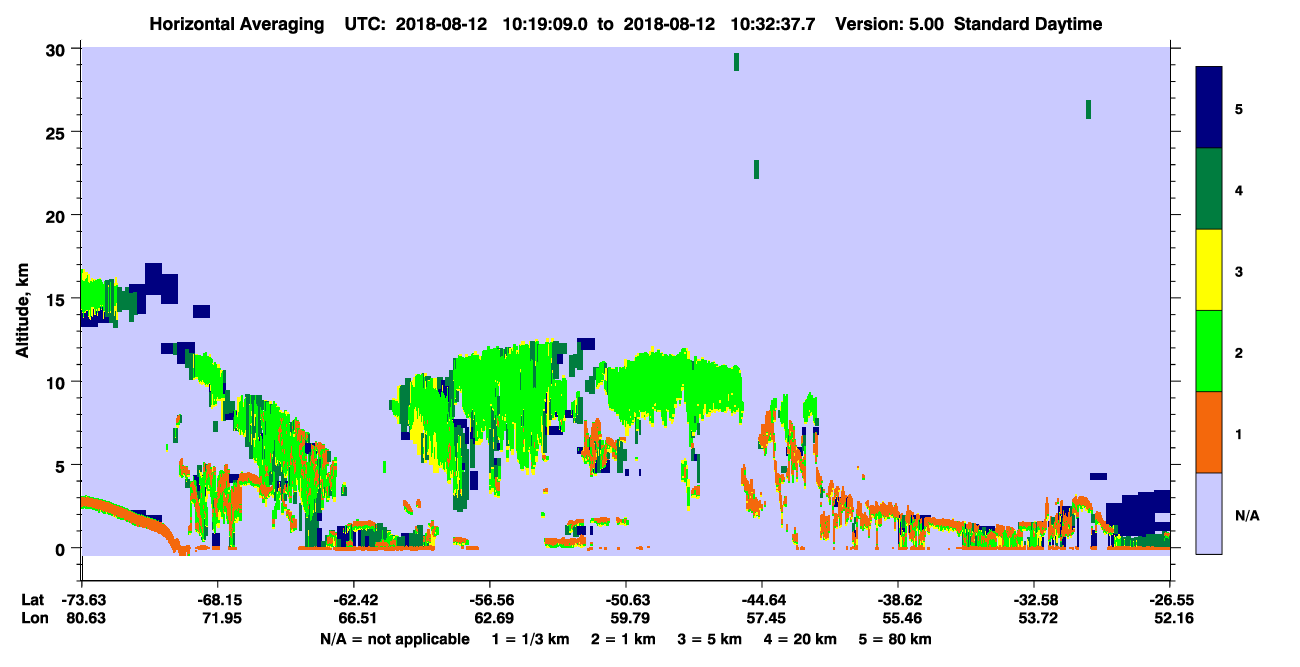Click longitude value 55.46
The width and height of the screenshot is (1300, 667).
click(901, 618)
